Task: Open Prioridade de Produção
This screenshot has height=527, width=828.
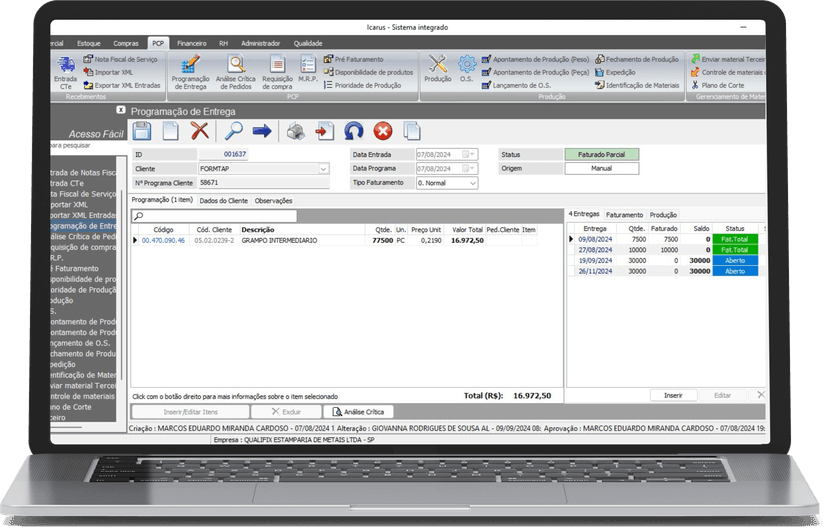Action: [x=362, y=85]
